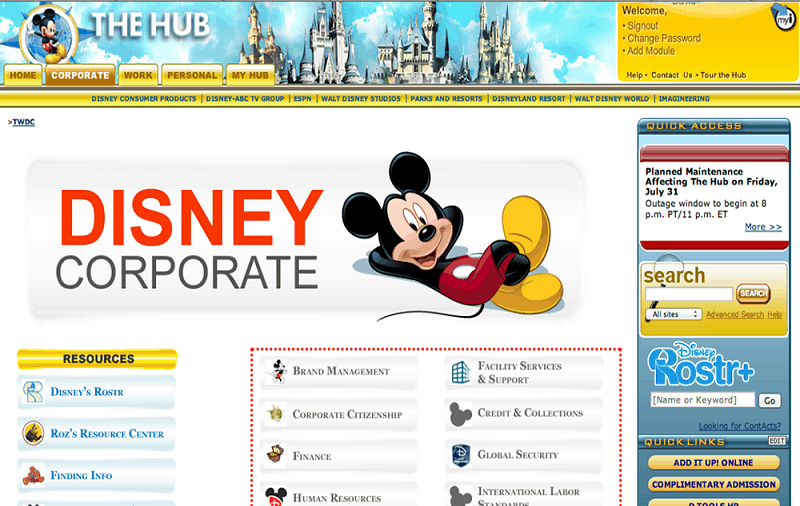Image resolution: width=800 pixels, height=506 pixels.
Task: Open the 'Looking for Contacts?' link
Action: (x=739, y=426)
